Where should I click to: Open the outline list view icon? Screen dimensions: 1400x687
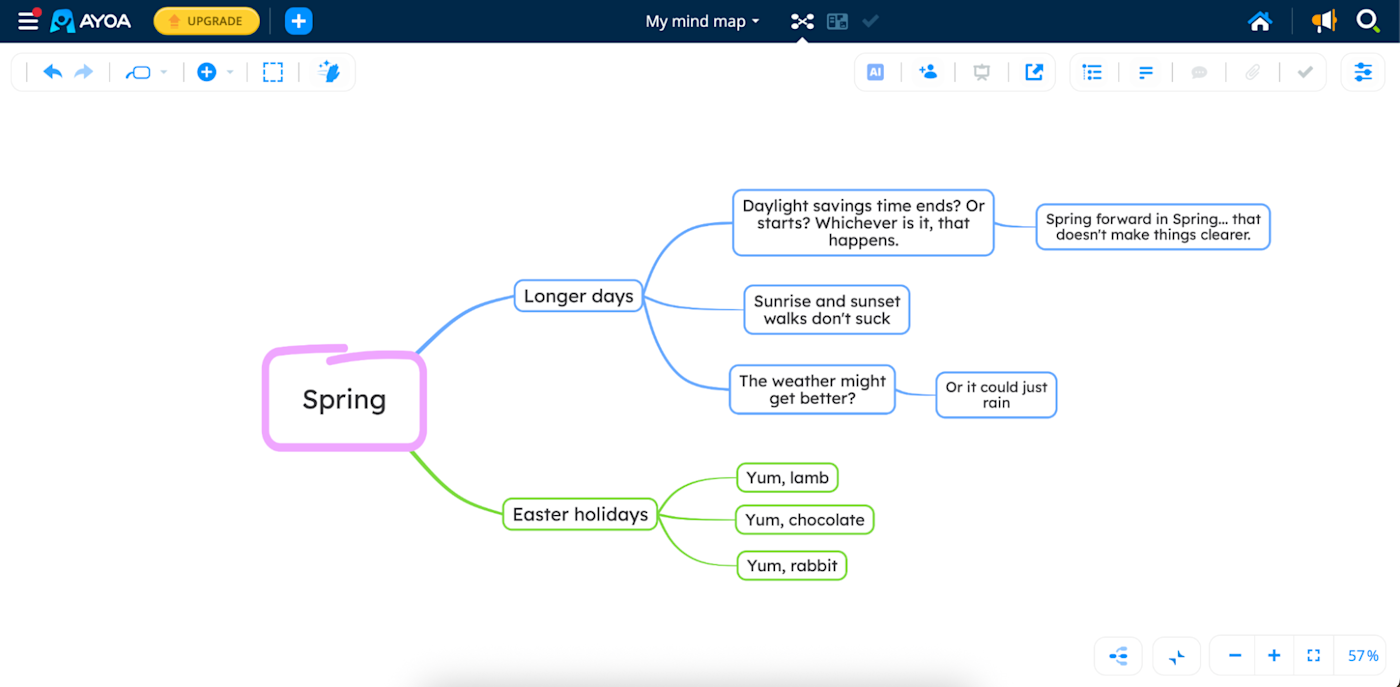coord(1092,72)
